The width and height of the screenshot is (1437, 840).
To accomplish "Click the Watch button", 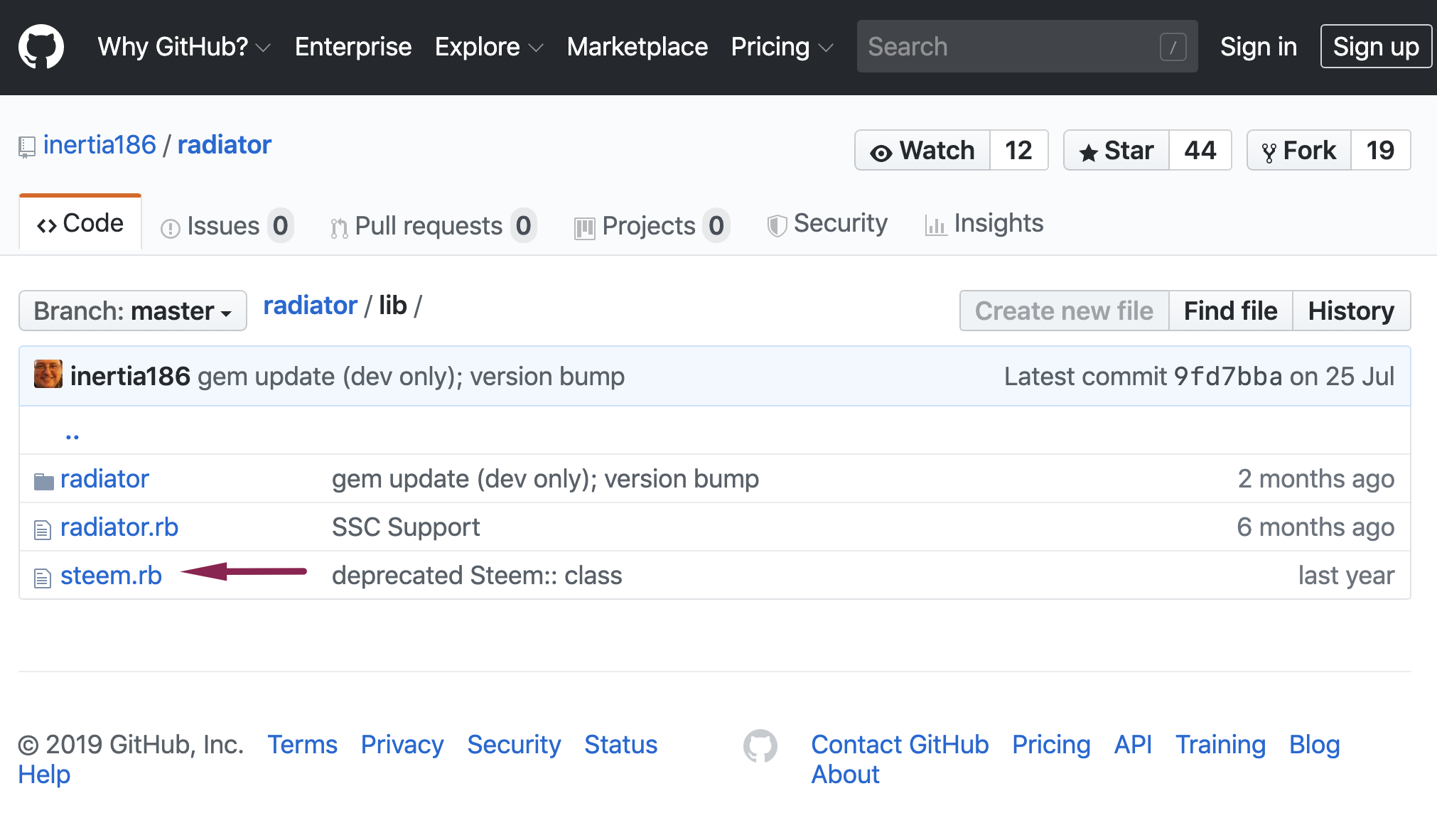I will (x=922, y=151).
